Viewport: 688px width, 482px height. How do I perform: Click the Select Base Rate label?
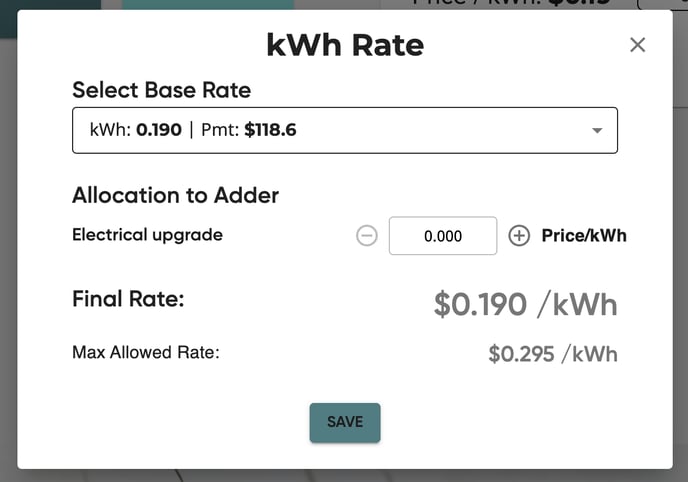point(161,90)
